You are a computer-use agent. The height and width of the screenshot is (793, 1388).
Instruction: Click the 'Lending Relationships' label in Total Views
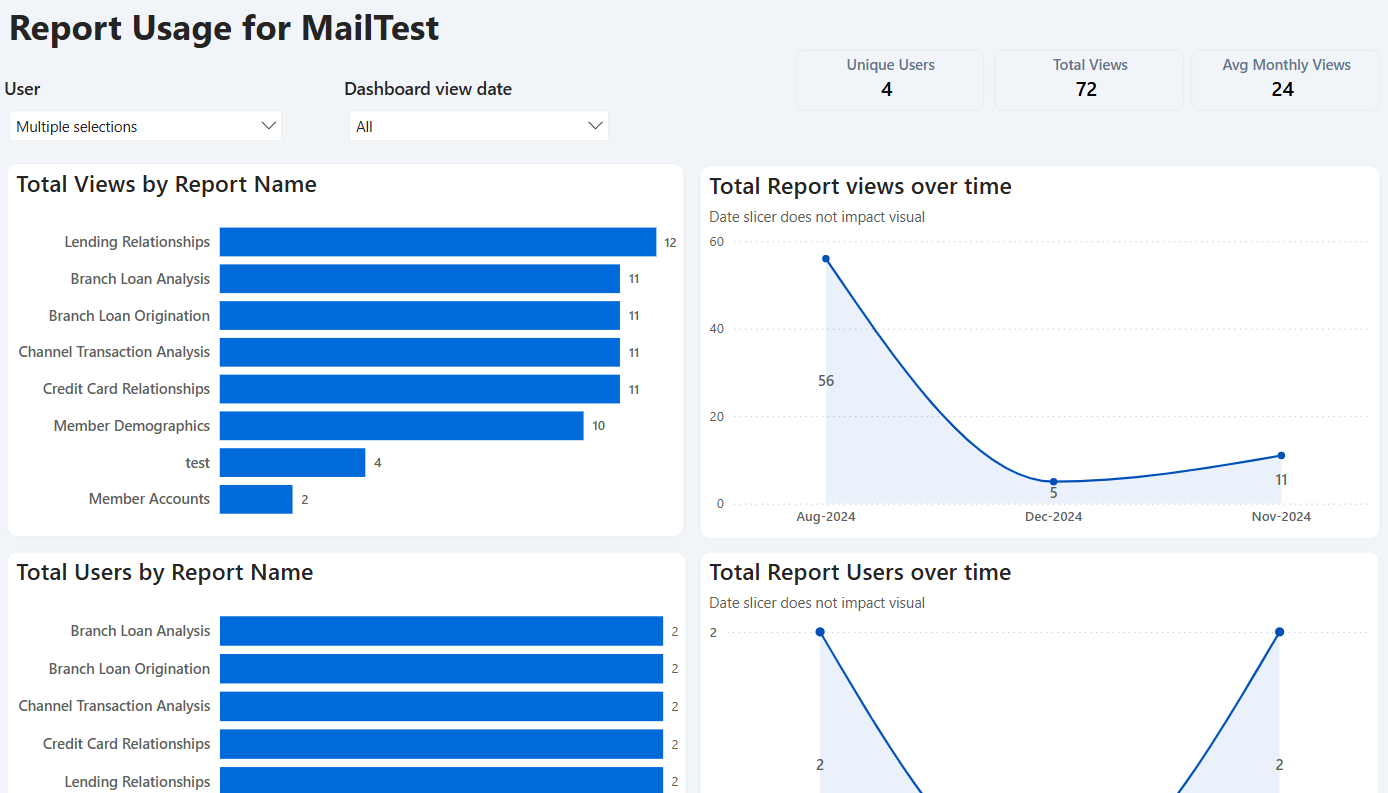point(137,242)
